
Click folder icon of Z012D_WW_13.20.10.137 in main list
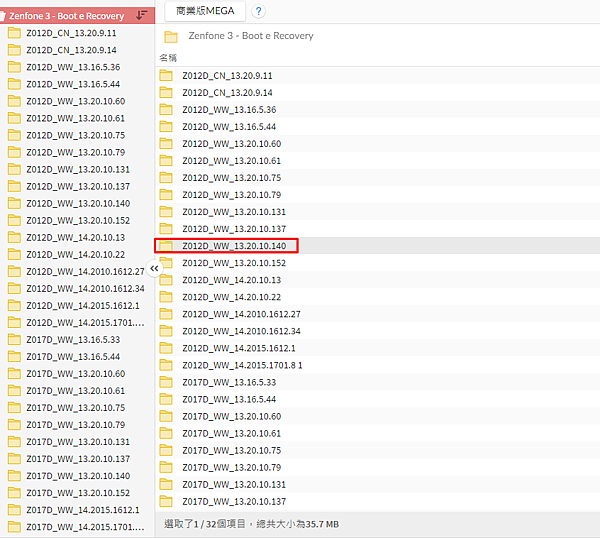(x=166, y=229)
